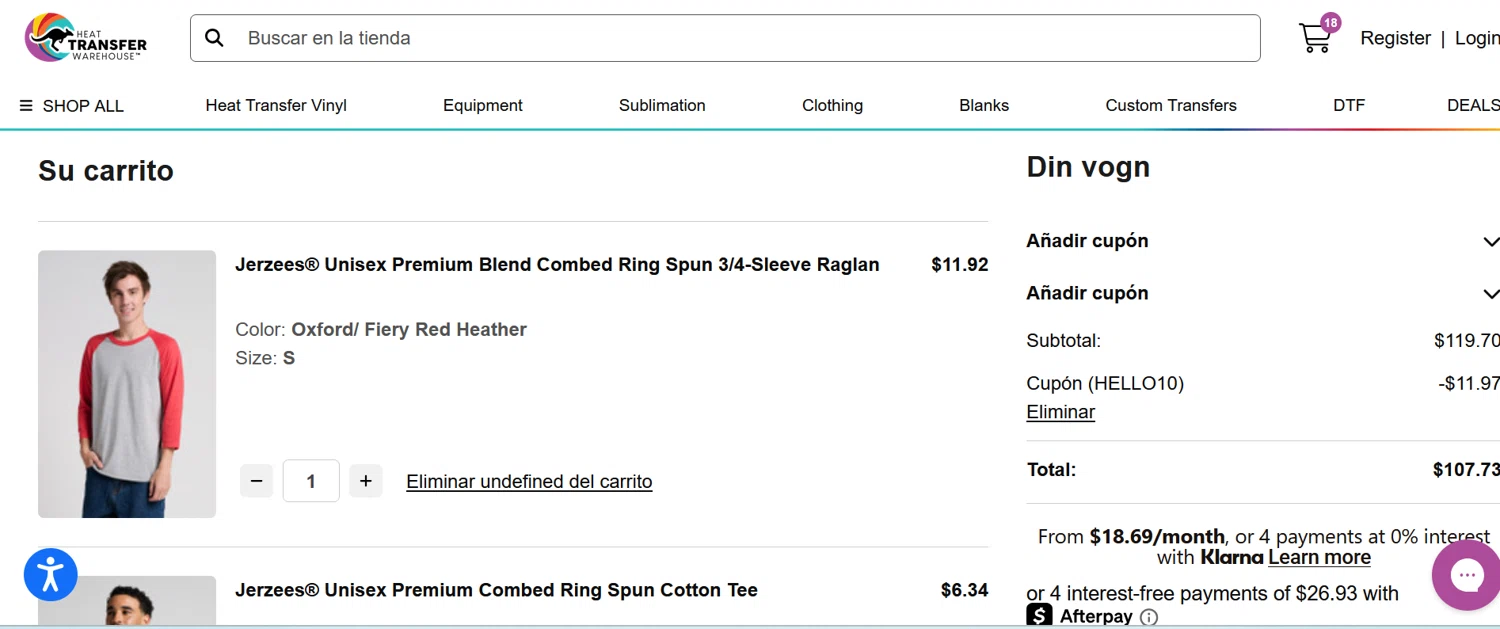Click the search magnifier icon
Screen dimensions: 1500x629
click(x=214, y=38)
